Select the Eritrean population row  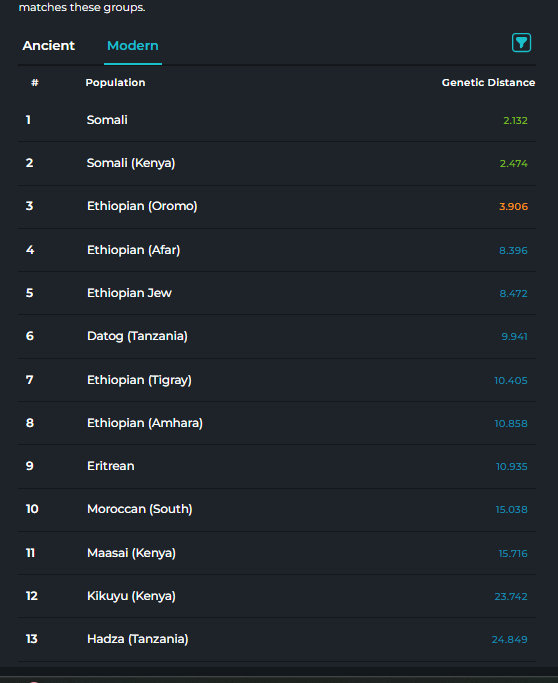coord(277,466)
